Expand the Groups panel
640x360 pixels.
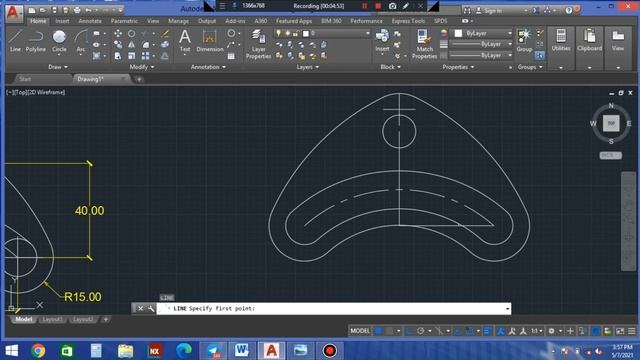[530, 67]
